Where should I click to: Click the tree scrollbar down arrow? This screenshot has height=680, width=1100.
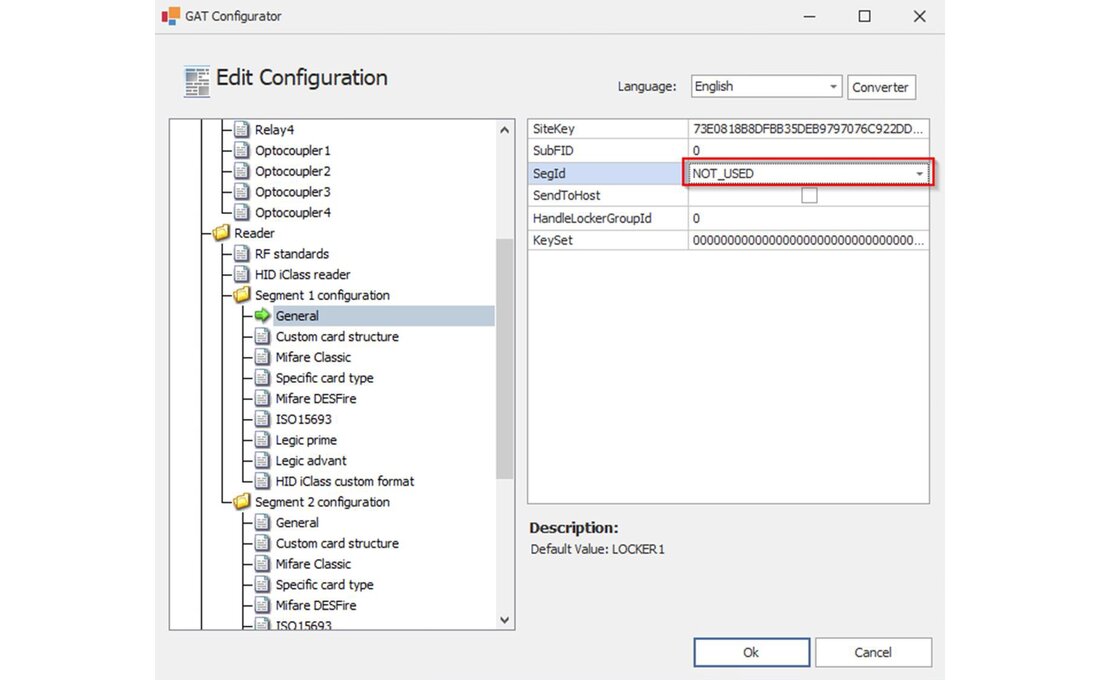point(504,620)
